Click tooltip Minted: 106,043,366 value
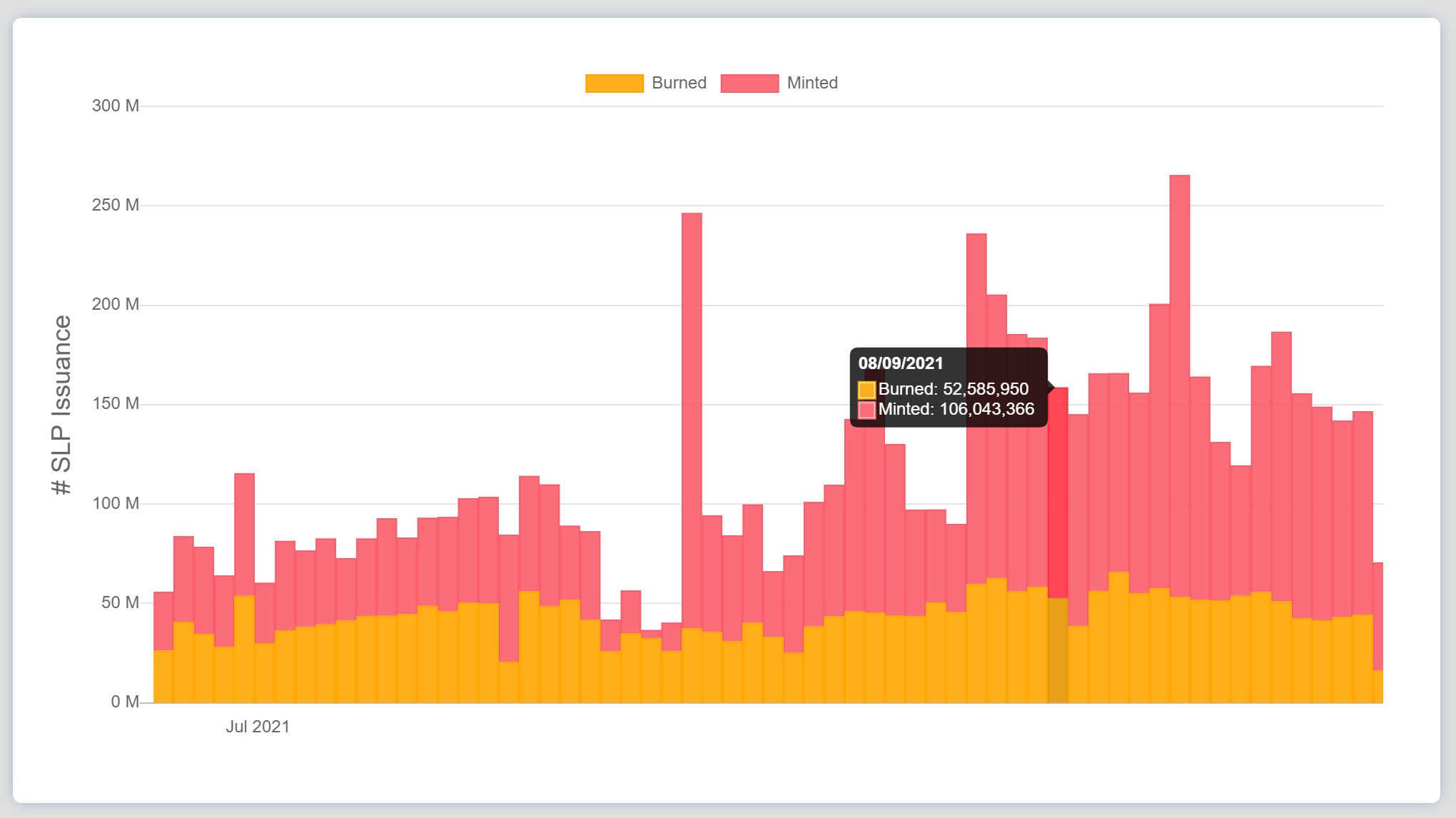Image resolution: width=1456 pixels, height=818 pixels. point(956,409)
